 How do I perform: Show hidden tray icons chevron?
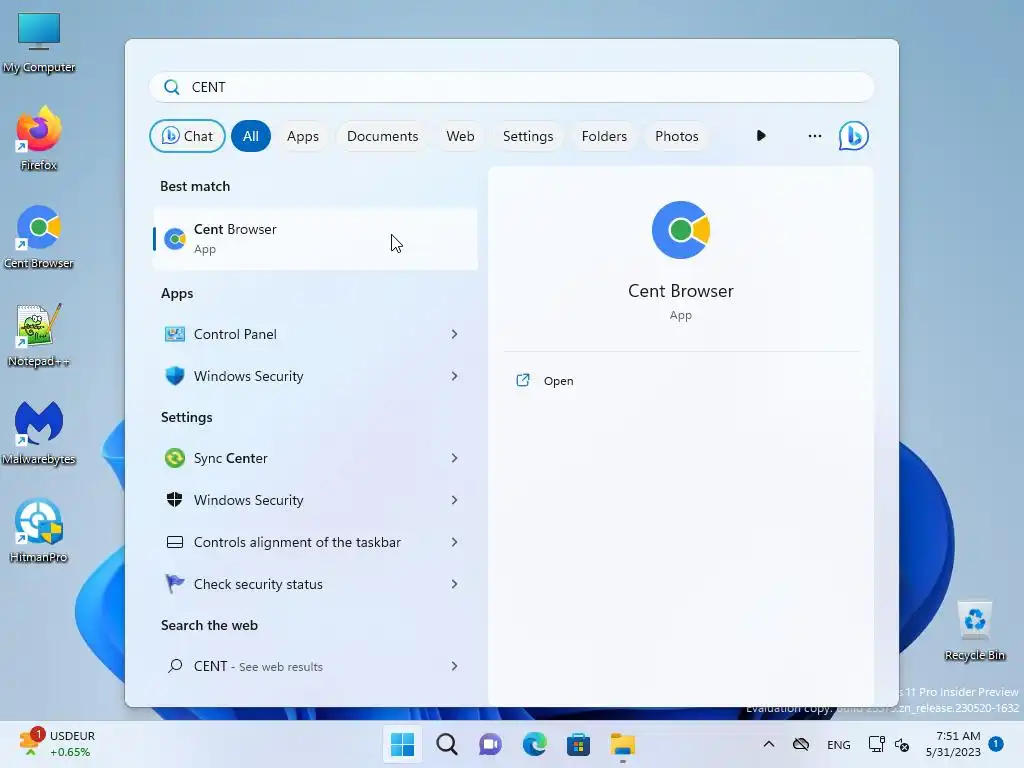coord(769,744)
